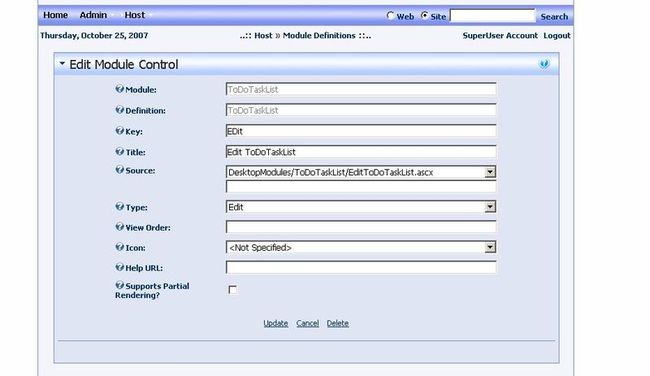Click the help icon beside Title label
The height and width of the screenshot is (376, 650).
[x=119, y=151]
